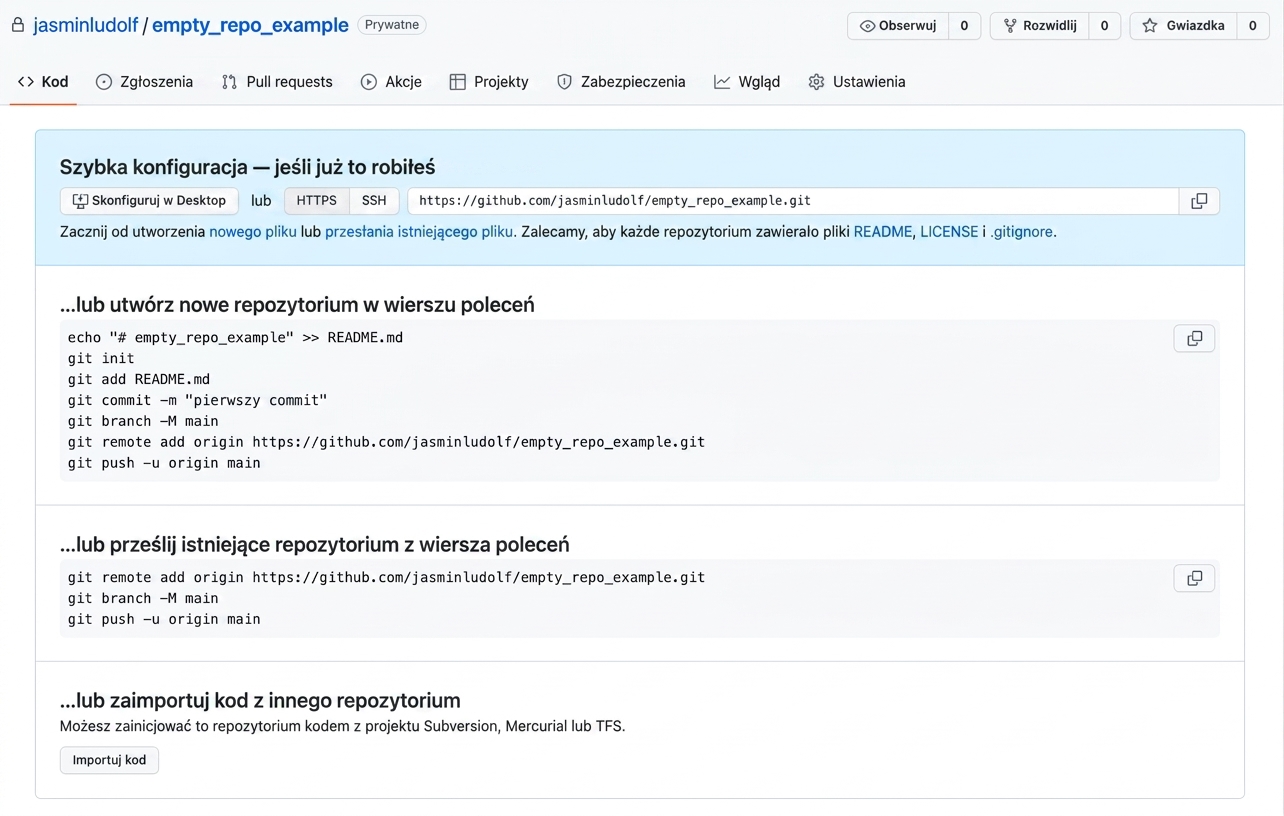Click the Obserwuj button
Screen dimensions: 1284x816
pyautogui.click(x=898, y=26)
